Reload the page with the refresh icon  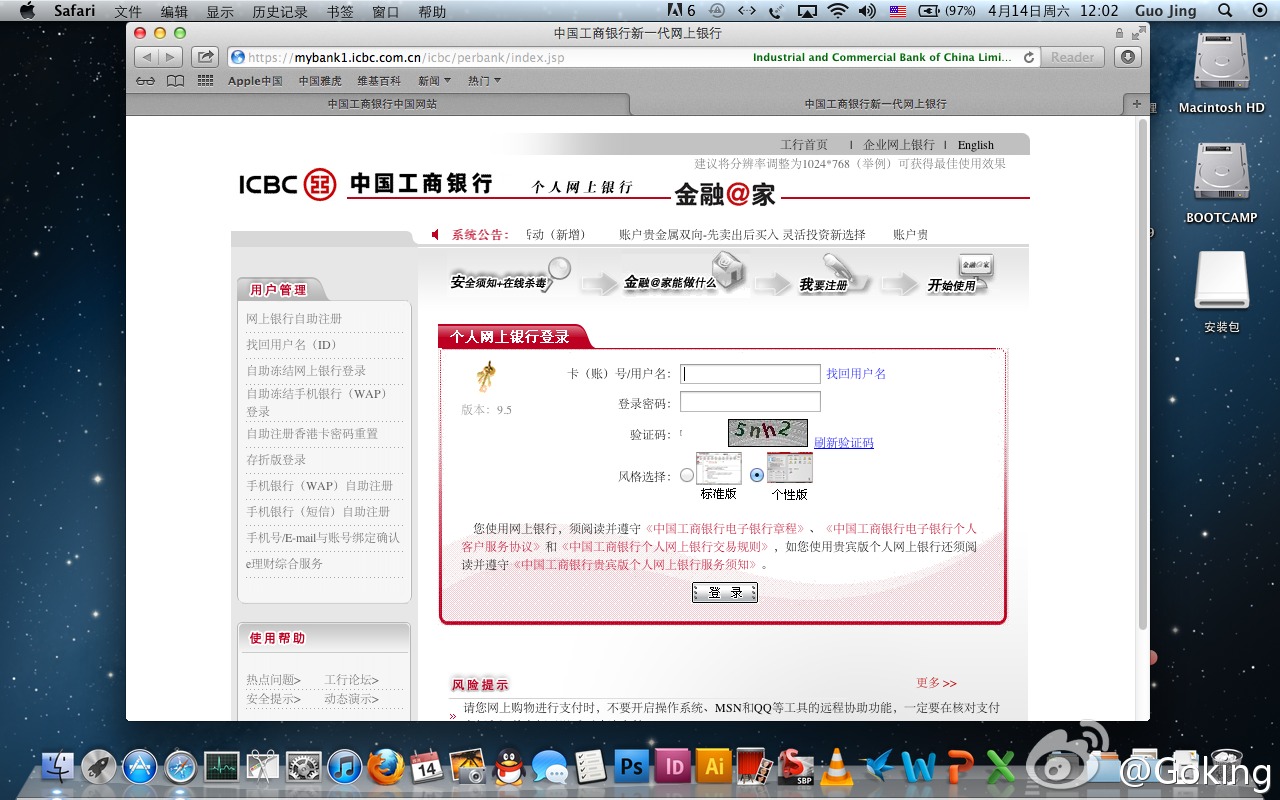pyautogui.click(x=1028, y=58)
